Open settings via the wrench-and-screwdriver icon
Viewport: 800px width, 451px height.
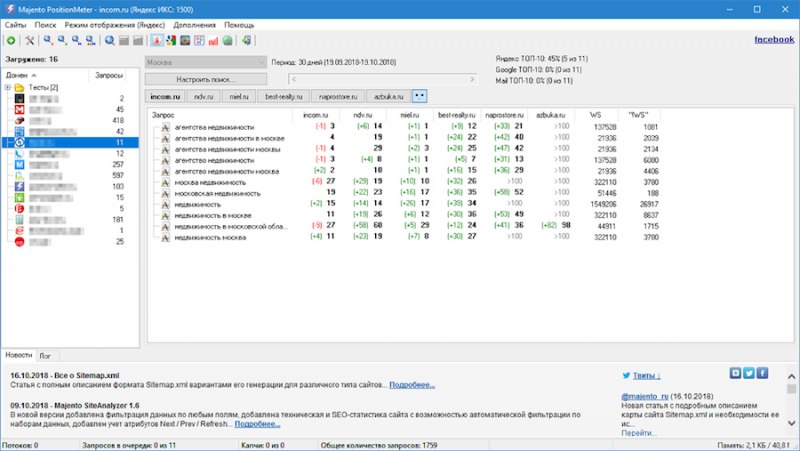click(x=30, y=40)
